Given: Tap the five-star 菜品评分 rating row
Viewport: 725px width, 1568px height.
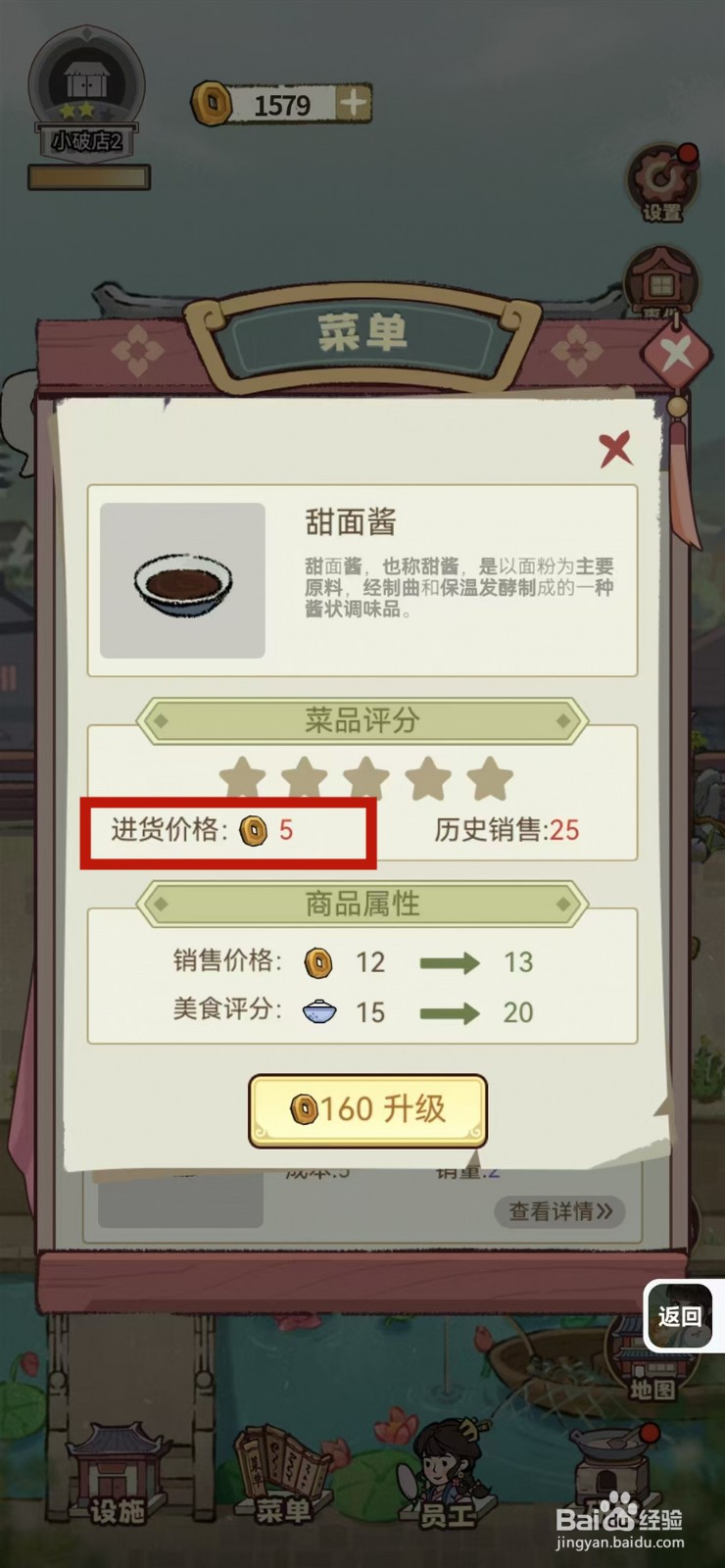Looking at the screenshot, I should point(365,779).
